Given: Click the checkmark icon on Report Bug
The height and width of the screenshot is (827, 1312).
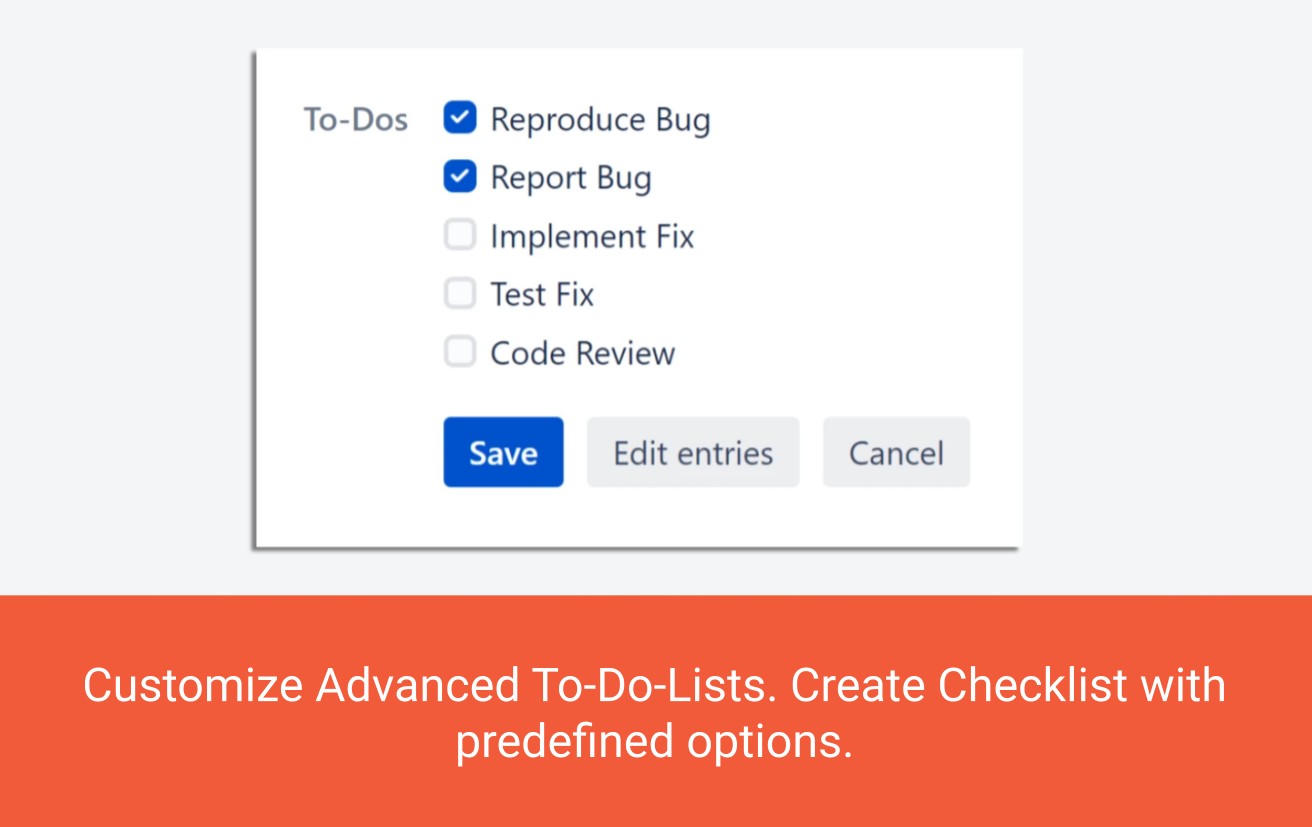Looking at the screenshot, I should pyautogui.click(x=459, y=176).
